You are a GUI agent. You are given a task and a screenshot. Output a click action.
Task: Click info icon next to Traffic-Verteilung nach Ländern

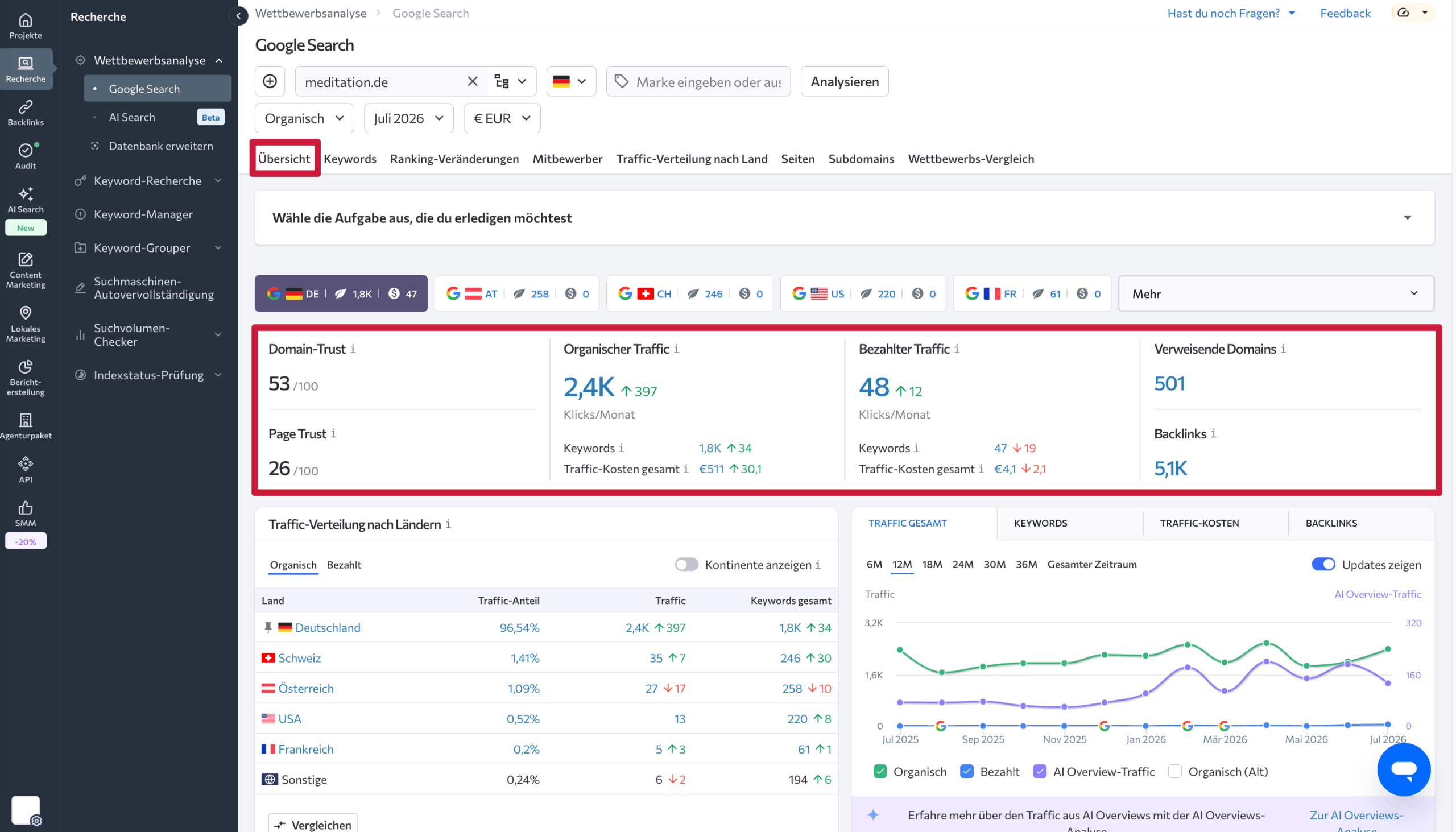(x=449, y=524)
